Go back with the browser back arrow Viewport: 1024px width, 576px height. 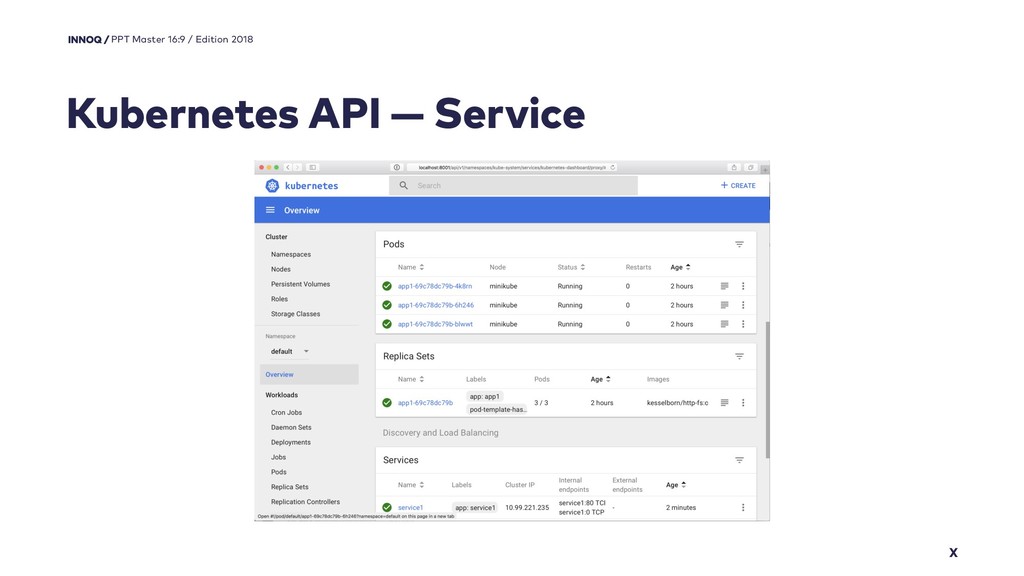click(x=288, y=167)
